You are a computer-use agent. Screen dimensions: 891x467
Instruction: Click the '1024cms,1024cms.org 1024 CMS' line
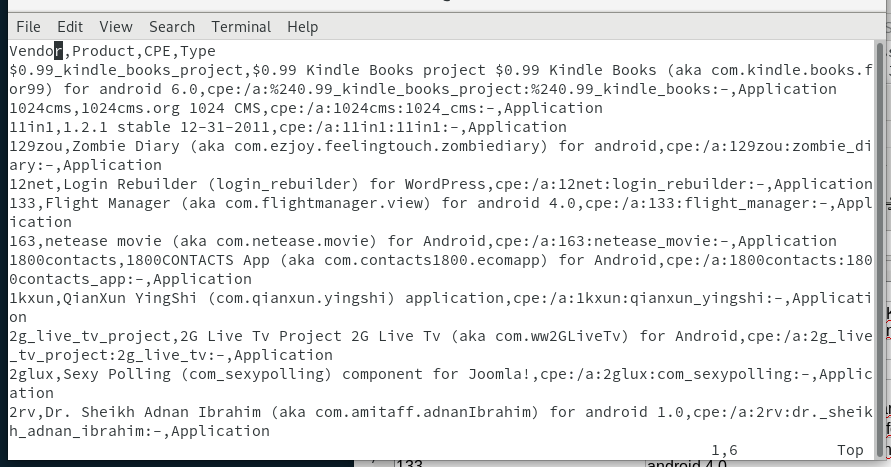pos(306,109)
